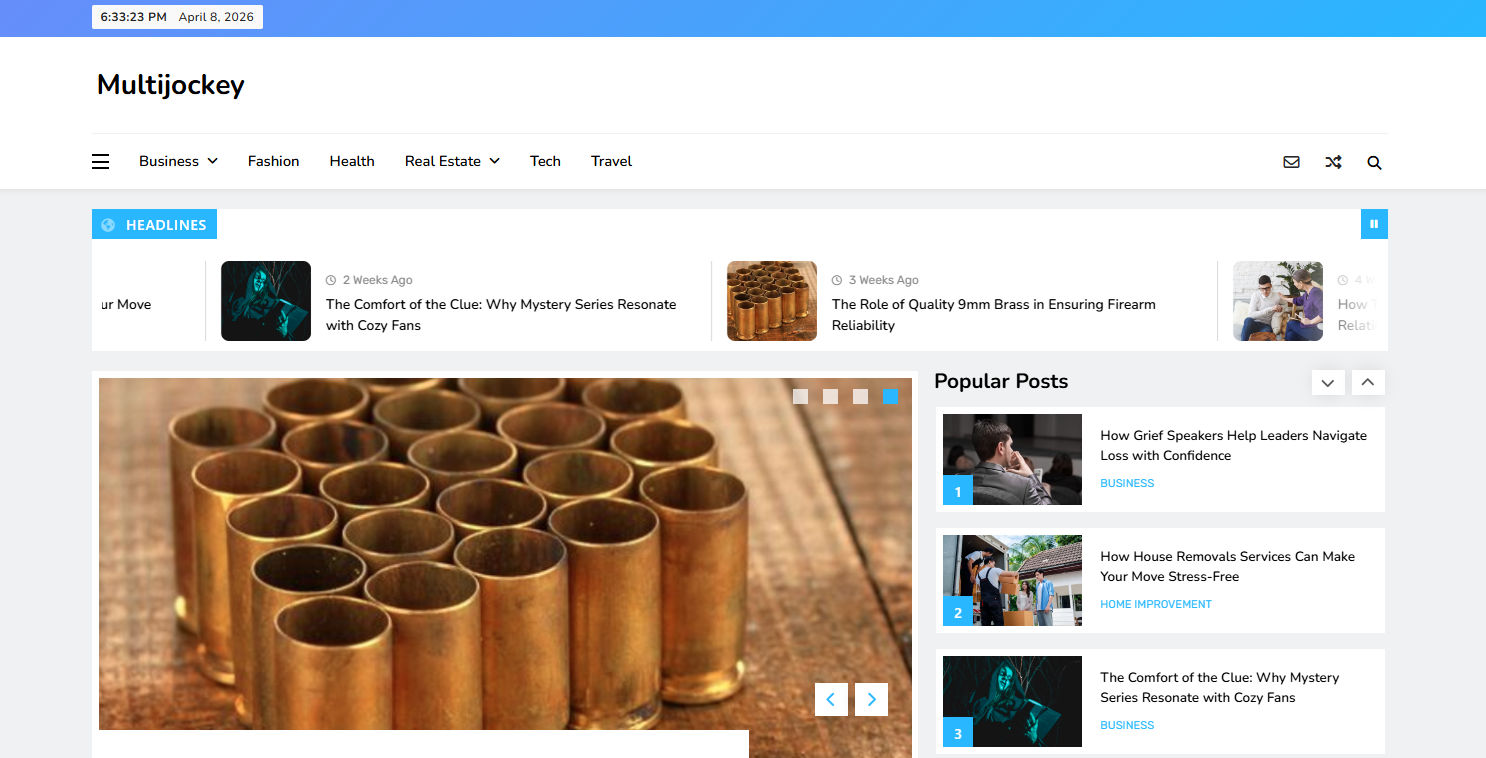
Task: Open headline about Quality 9mm Brass
Action: [994, 315]
